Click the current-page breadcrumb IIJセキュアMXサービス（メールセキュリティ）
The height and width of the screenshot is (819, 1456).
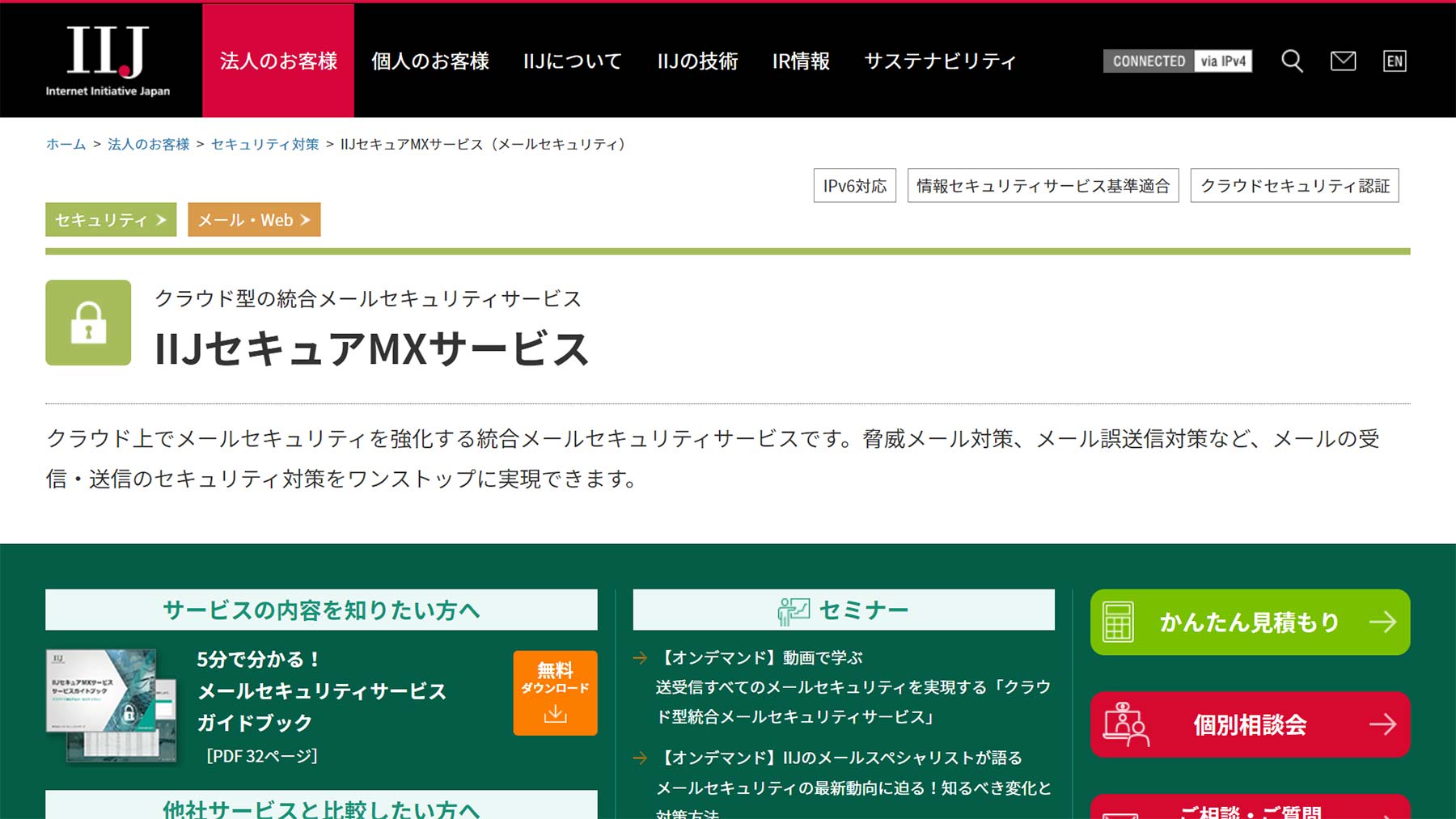tap(485, 144)
